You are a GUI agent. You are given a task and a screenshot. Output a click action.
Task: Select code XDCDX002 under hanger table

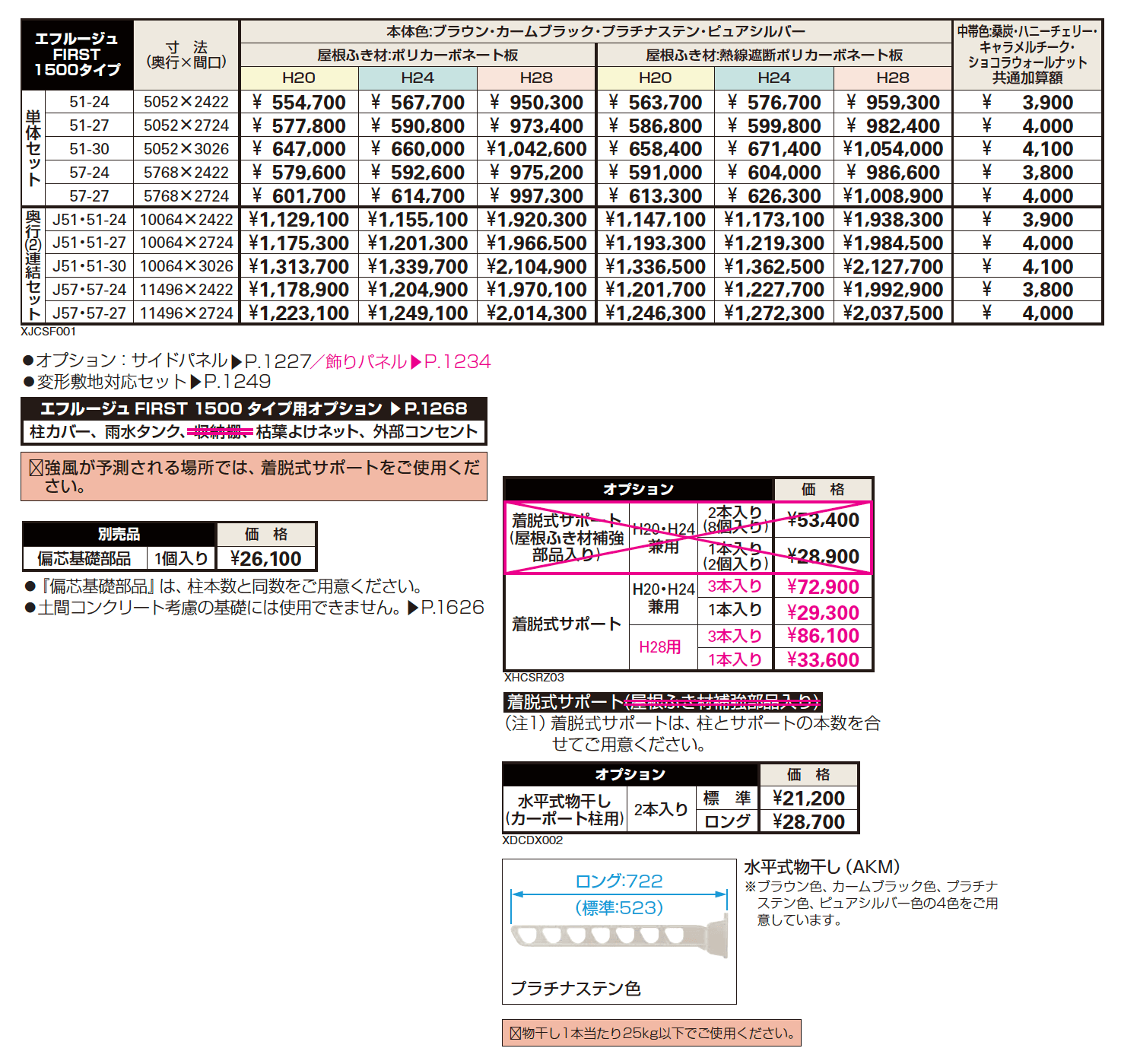pyautogui.click(x=532, y=840)
